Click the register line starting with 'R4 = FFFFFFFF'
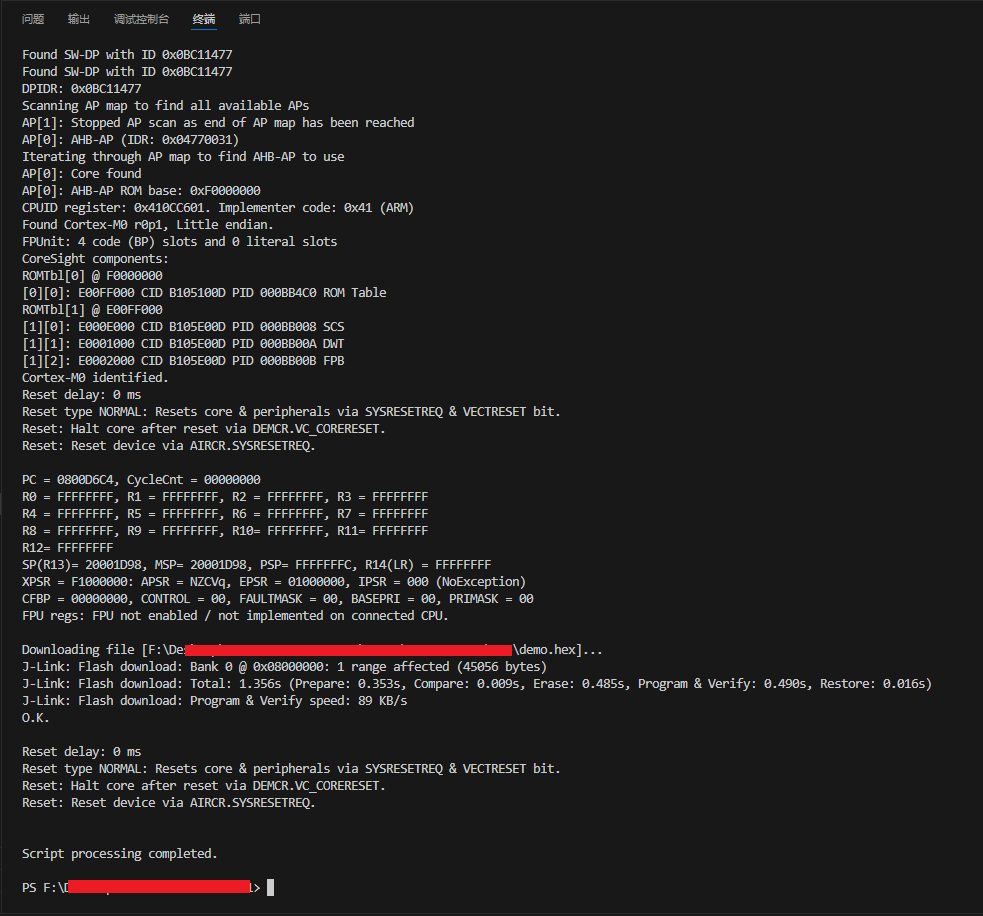The width and height of the screenshot is (983, 916). point(225,513)
